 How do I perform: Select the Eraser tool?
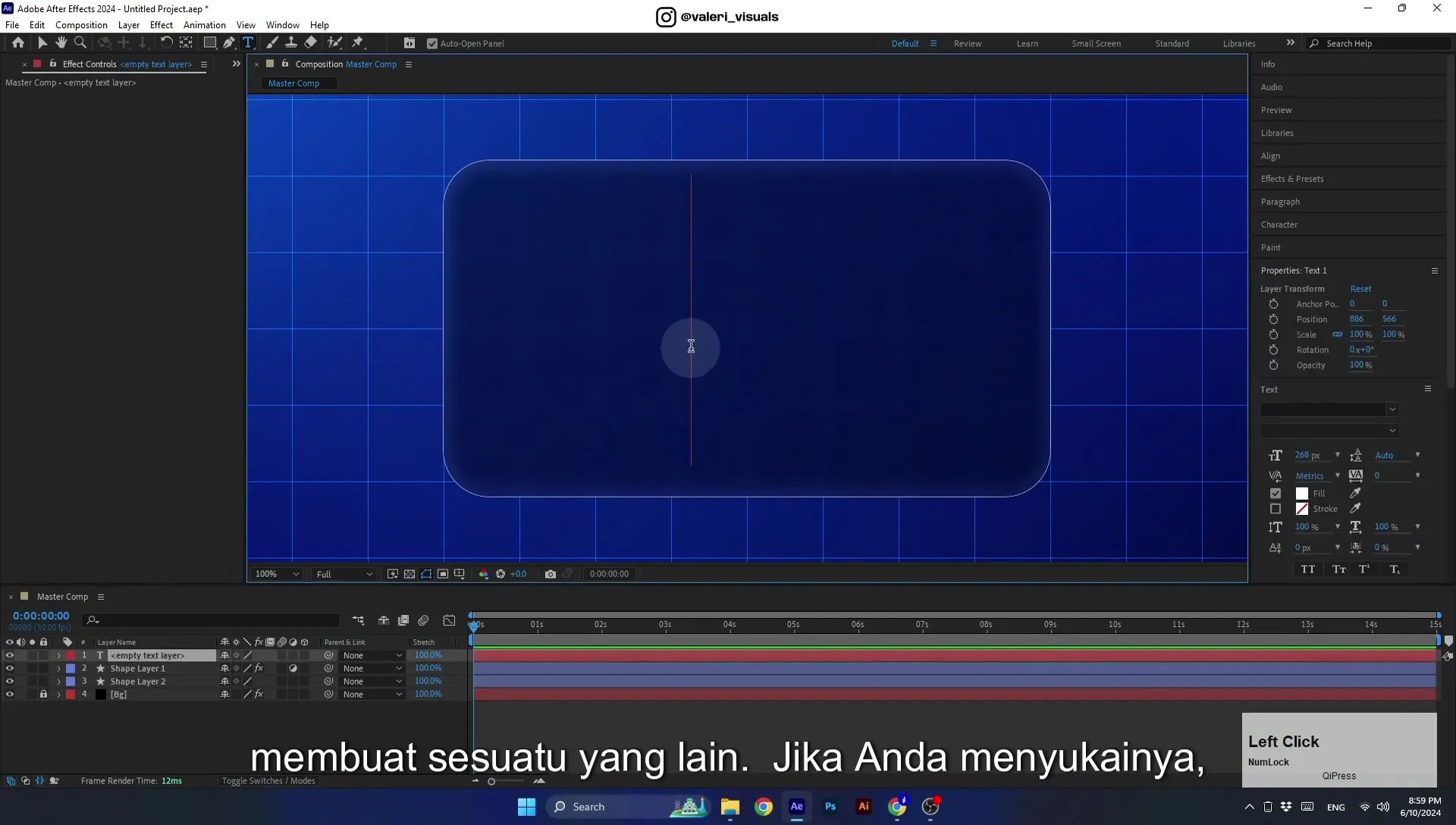pos(311,43)
